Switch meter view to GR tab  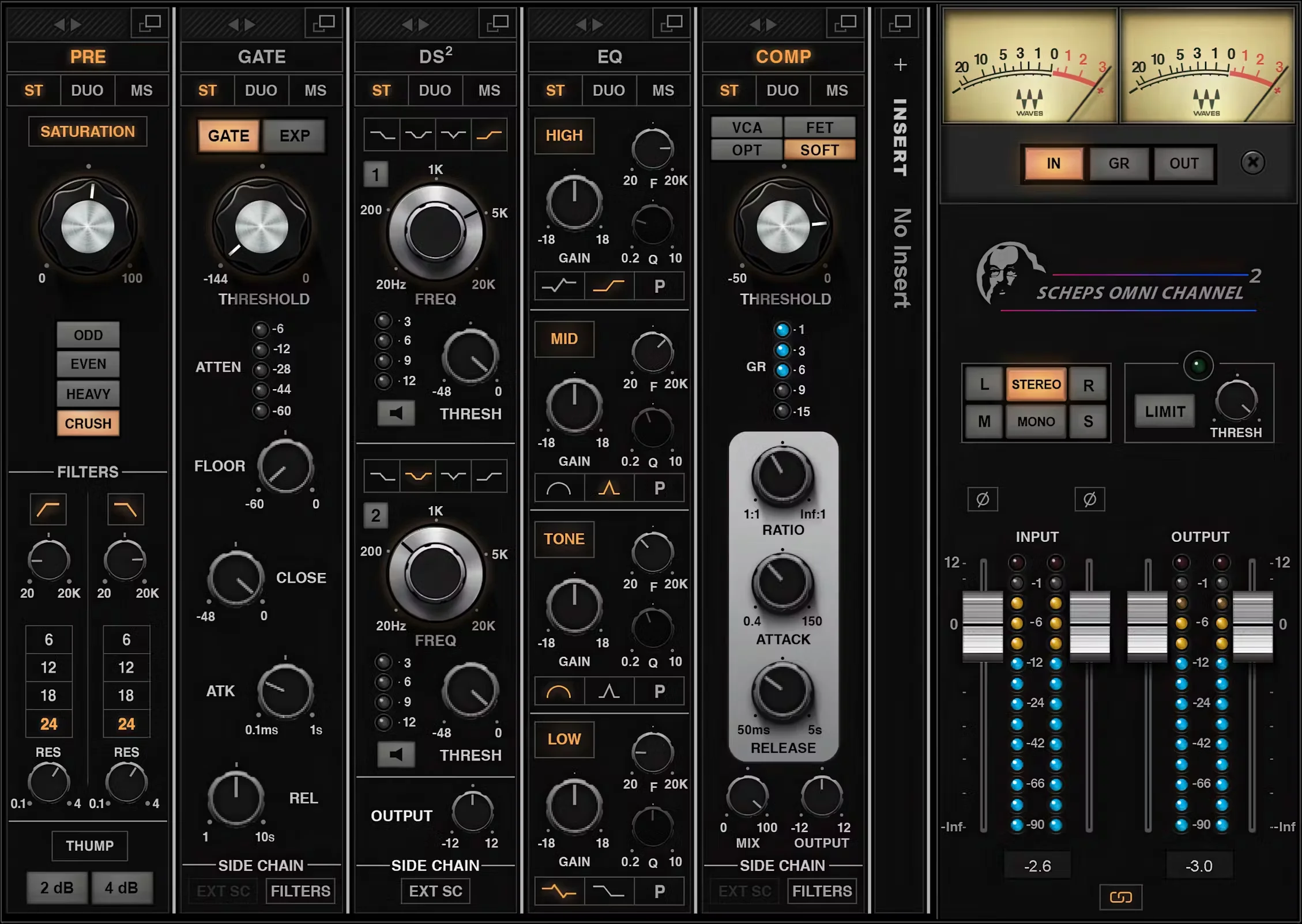tap(1119, 164)
